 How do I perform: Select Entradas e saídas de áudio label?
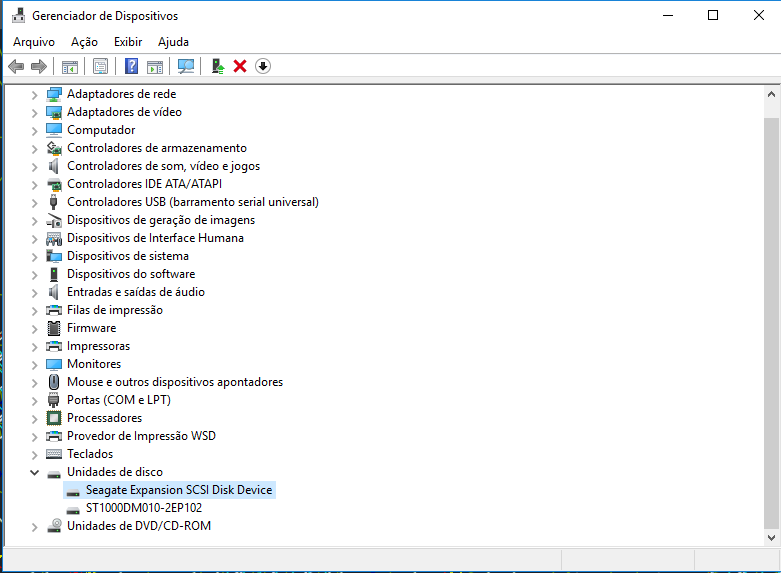pyautogui.click(x=136, y=292)
